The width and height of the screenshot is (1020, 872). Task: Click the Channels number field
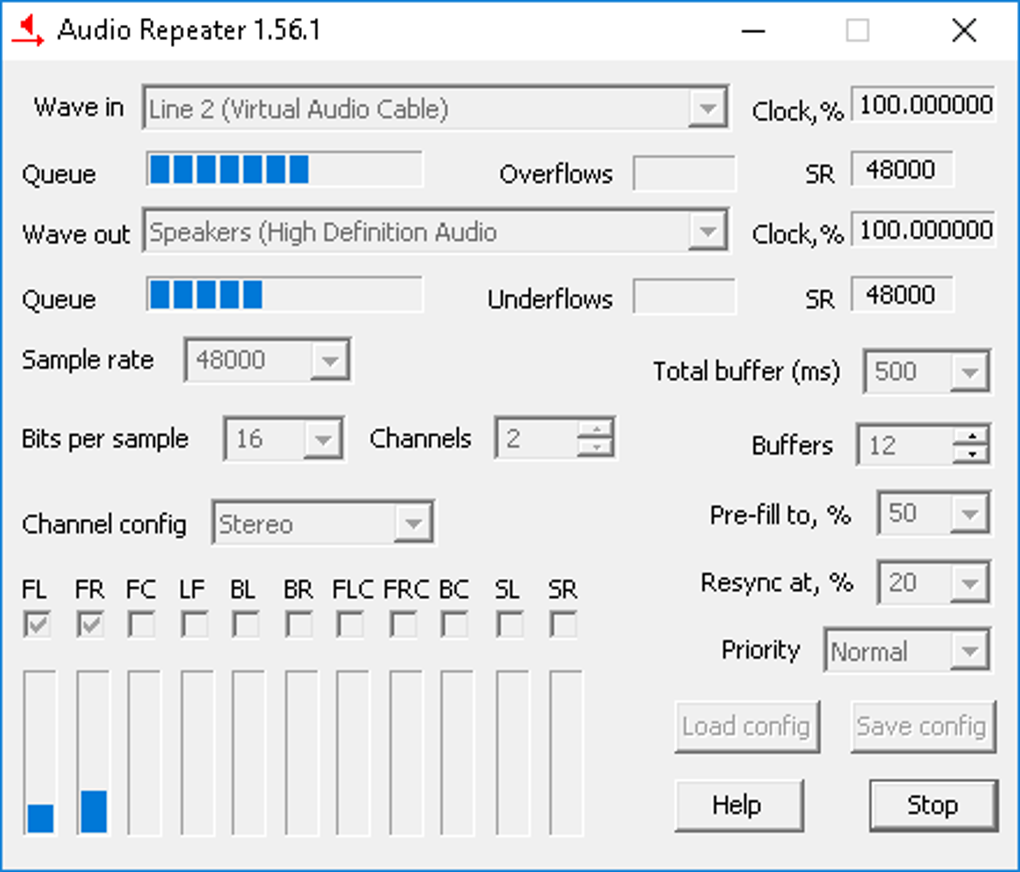pos(537,439)
